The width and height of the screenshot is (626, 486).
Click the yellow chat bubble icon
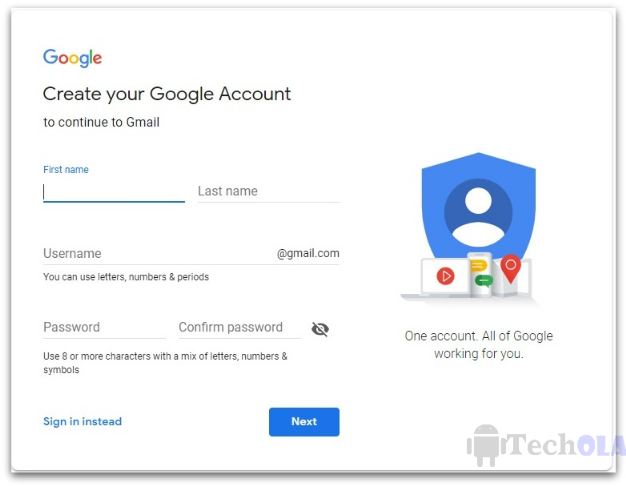coord(478,266)
